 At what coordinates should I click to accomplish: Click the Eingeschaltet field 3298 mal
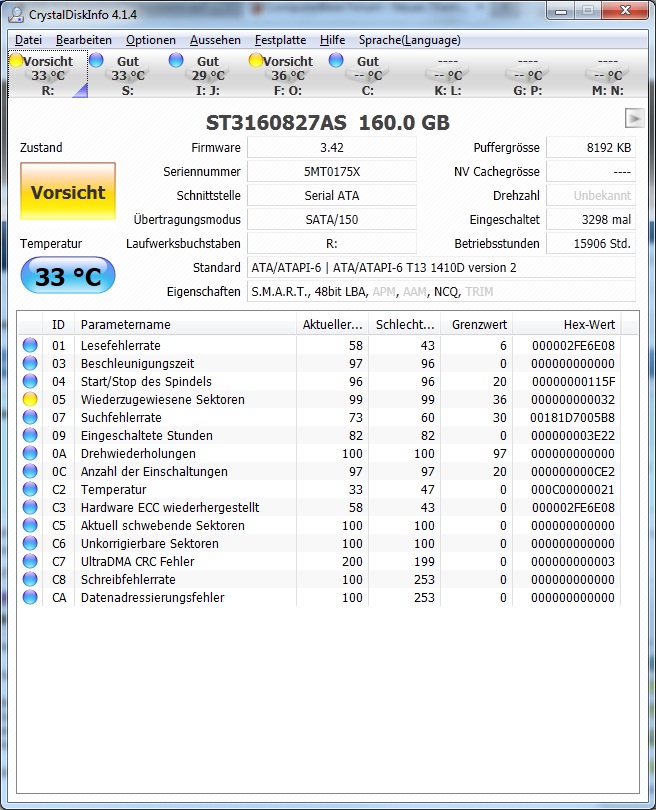pos(591,220)
